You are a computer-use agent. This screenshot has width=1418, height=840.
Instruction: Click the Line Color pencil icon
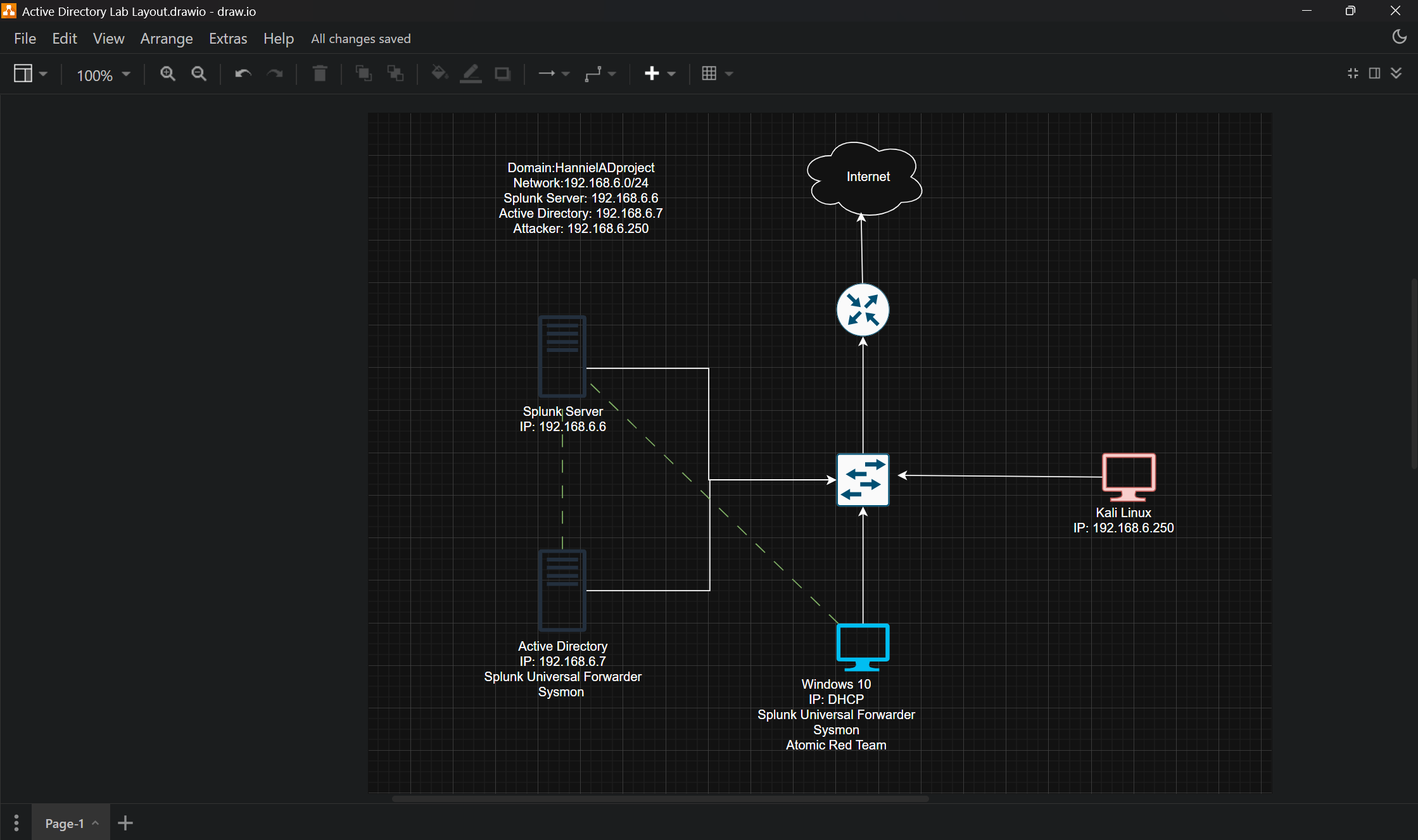tap(471, 74)
